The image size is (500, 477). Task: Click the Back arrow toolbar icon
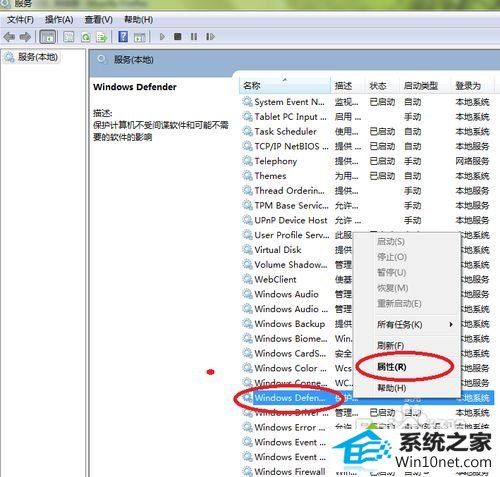9,37
